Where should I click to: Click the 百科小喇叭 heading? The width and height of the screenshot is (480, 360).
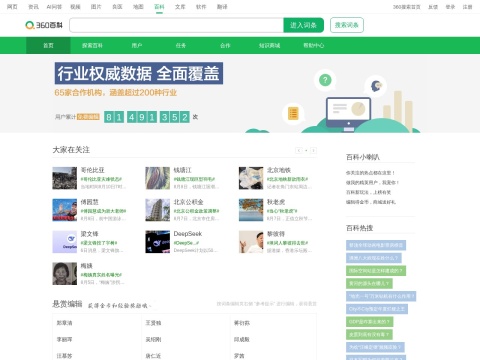363,157
